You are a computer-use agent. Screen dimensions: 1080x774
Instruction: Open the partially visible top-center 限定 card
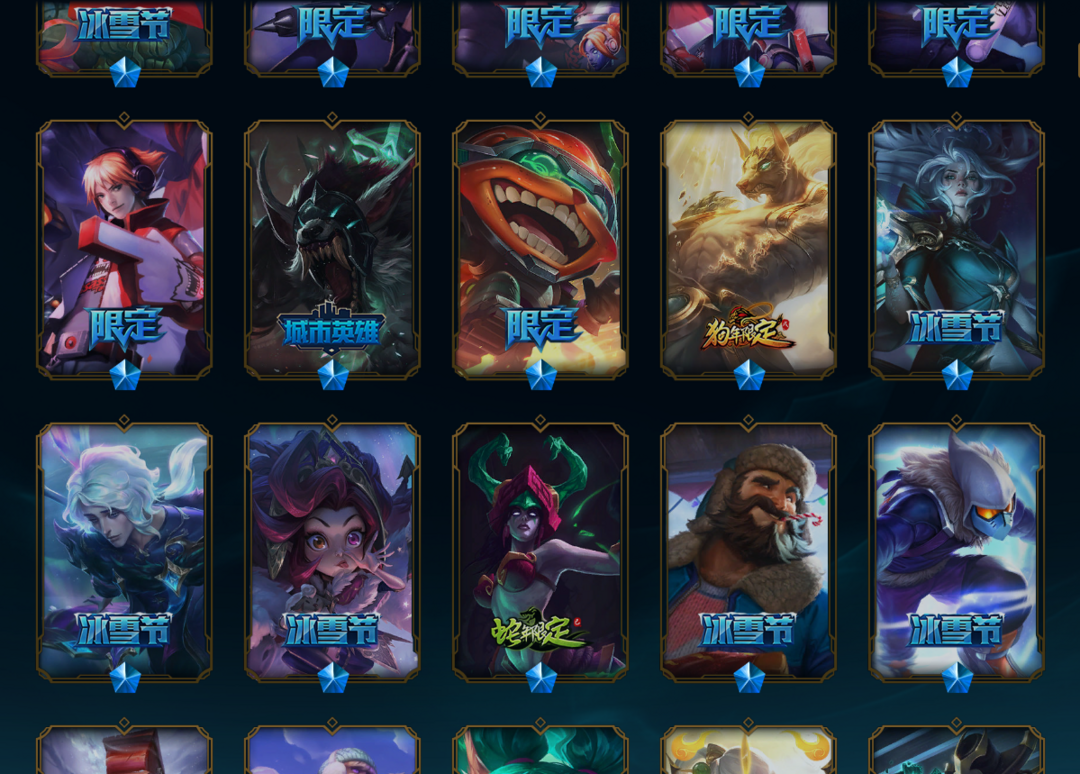tap(540, 38)
